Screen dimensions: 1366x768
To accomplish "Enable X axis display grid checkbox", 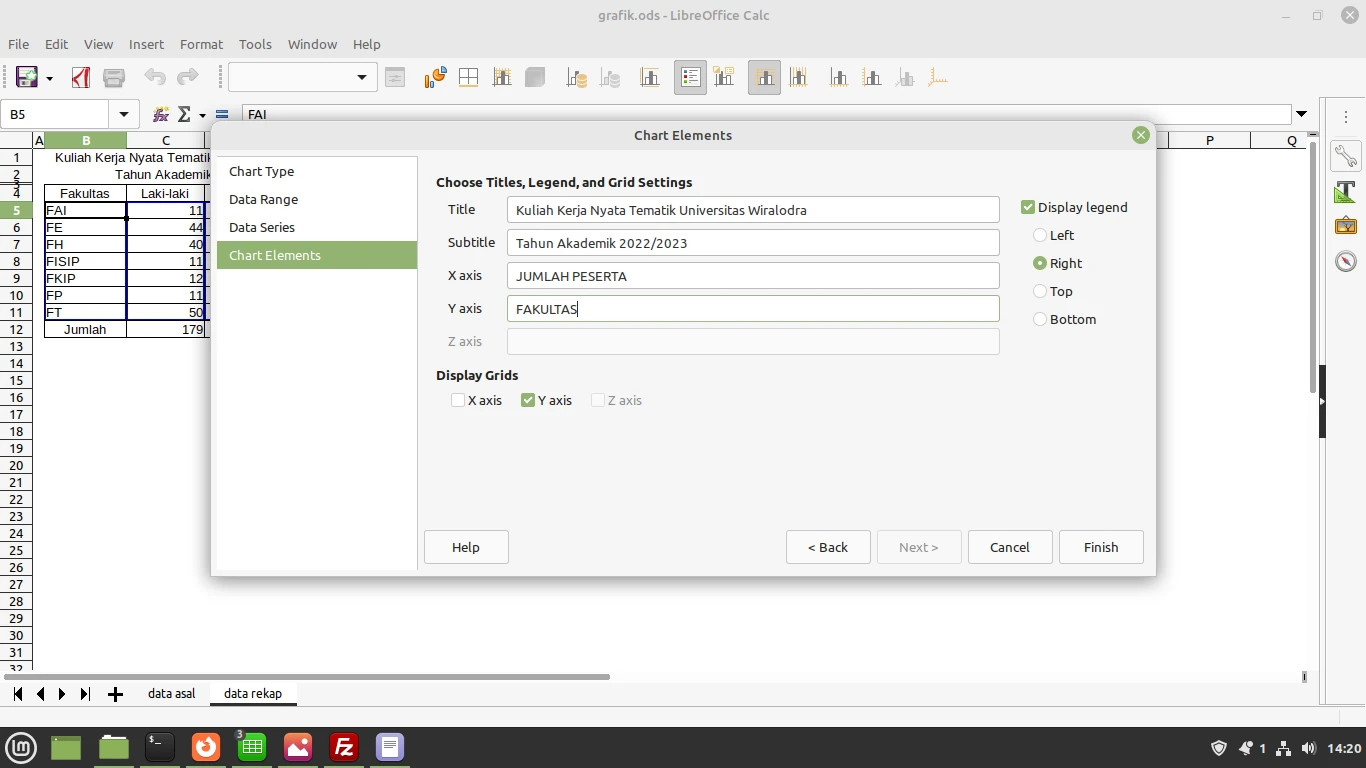I will (458, 400).
